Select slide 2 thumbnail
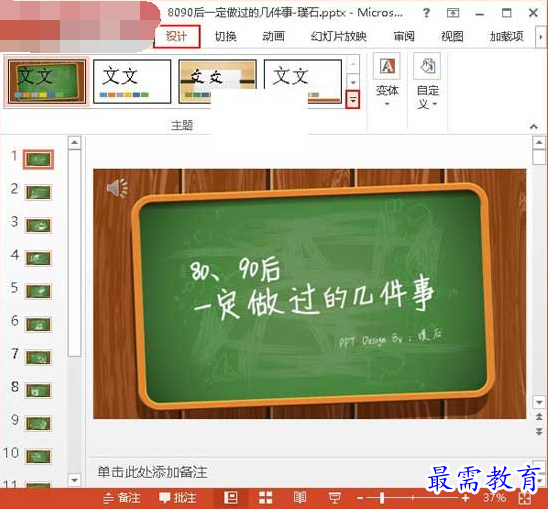 pos(39,193)
